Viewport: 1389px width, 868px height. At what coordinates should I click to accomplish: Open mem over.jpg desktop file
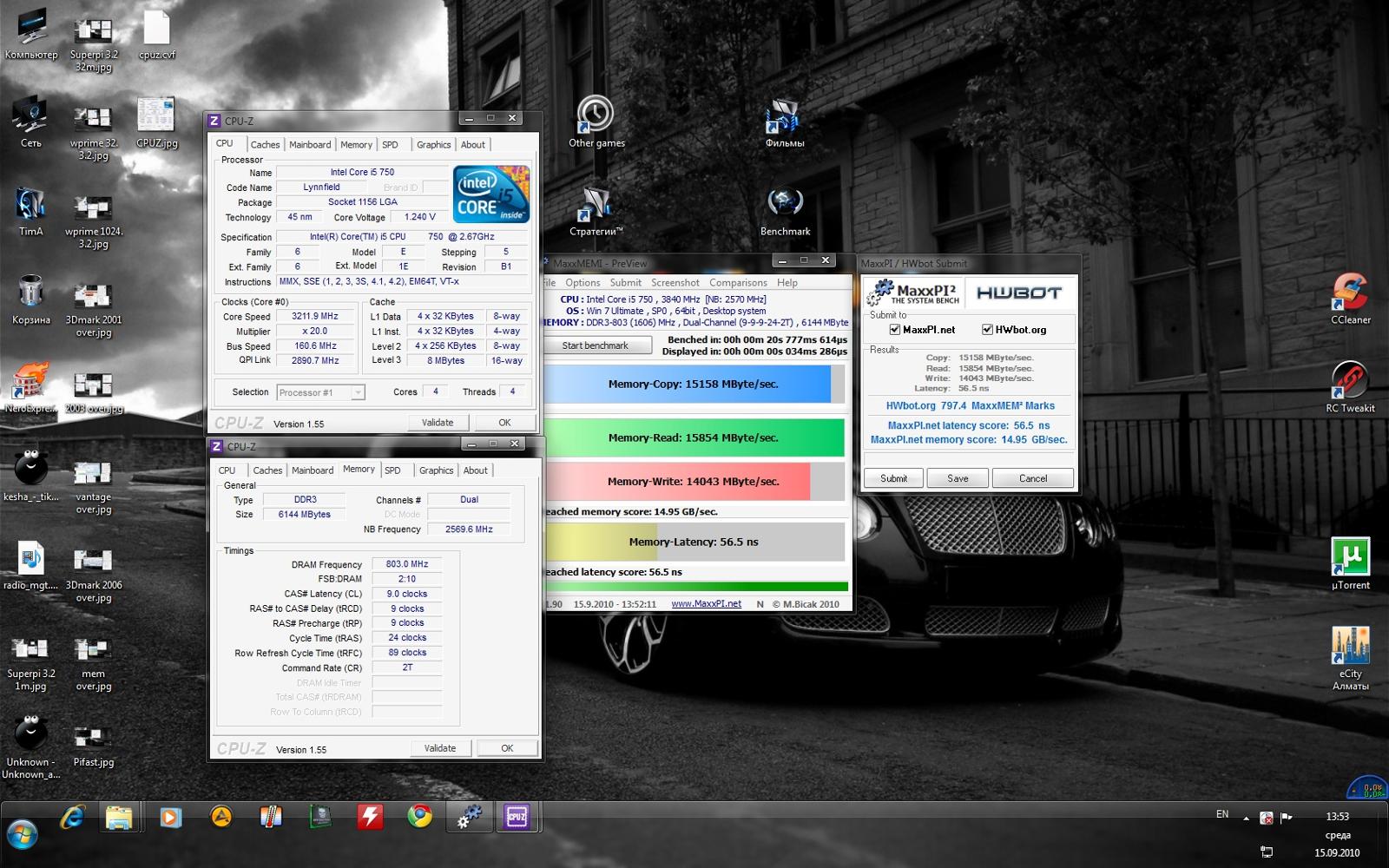coord(93,661)
